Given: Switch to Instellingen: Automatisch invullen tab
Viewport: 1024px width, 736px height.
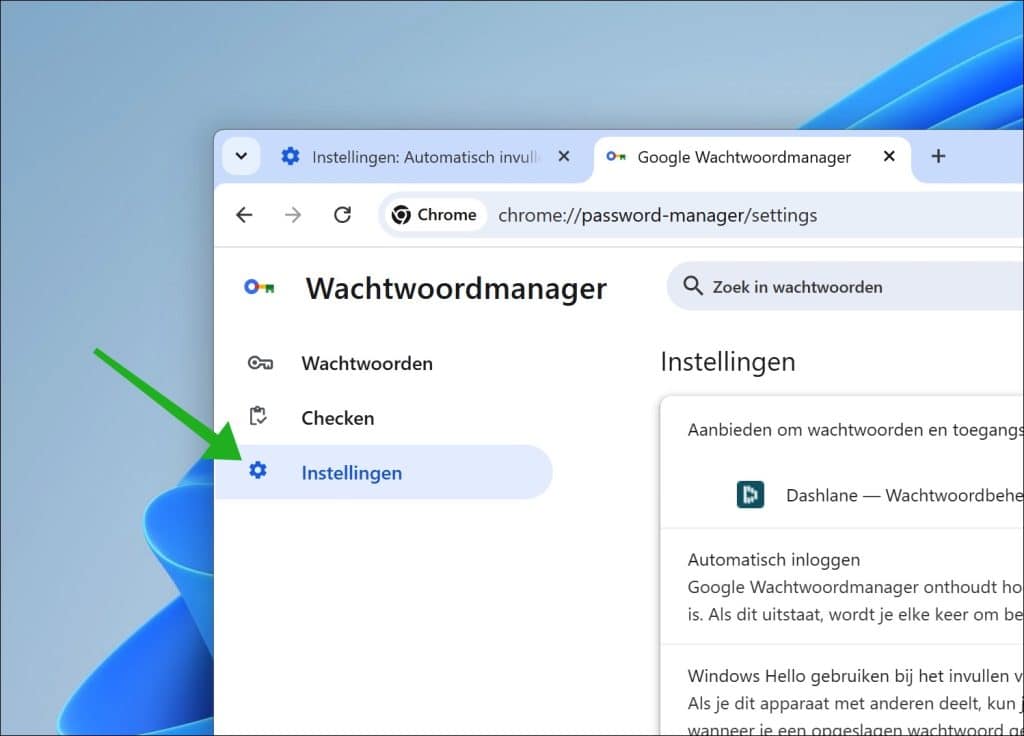Looking at the screenshot, I should click(424, 157).
